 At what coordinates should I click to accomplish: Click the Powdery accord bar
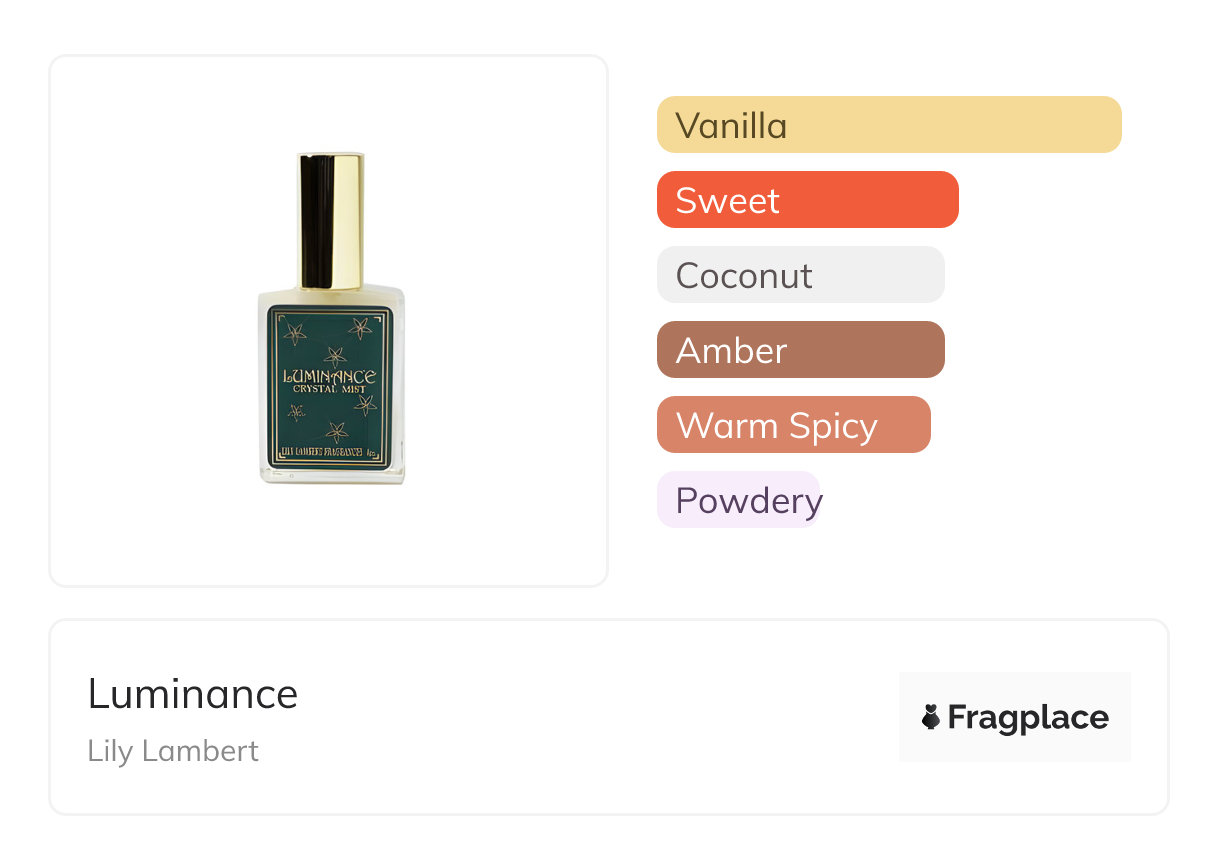point(738,500)
